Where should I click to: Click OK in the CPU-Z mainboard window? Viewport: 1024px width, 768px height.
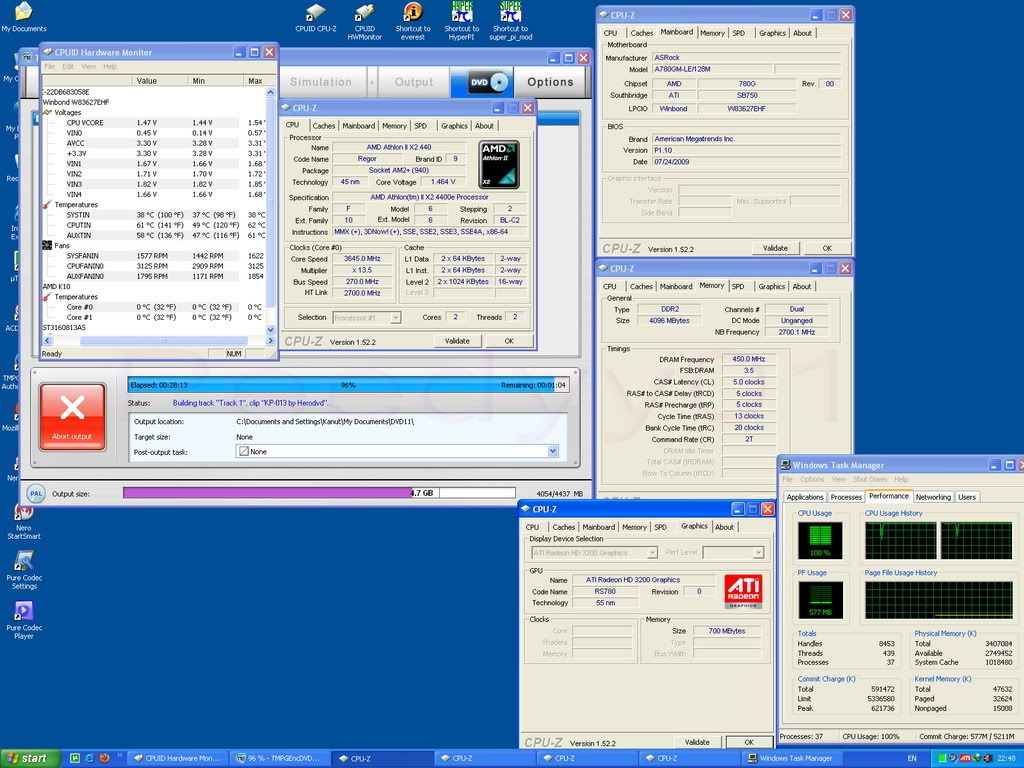point(827,248)
